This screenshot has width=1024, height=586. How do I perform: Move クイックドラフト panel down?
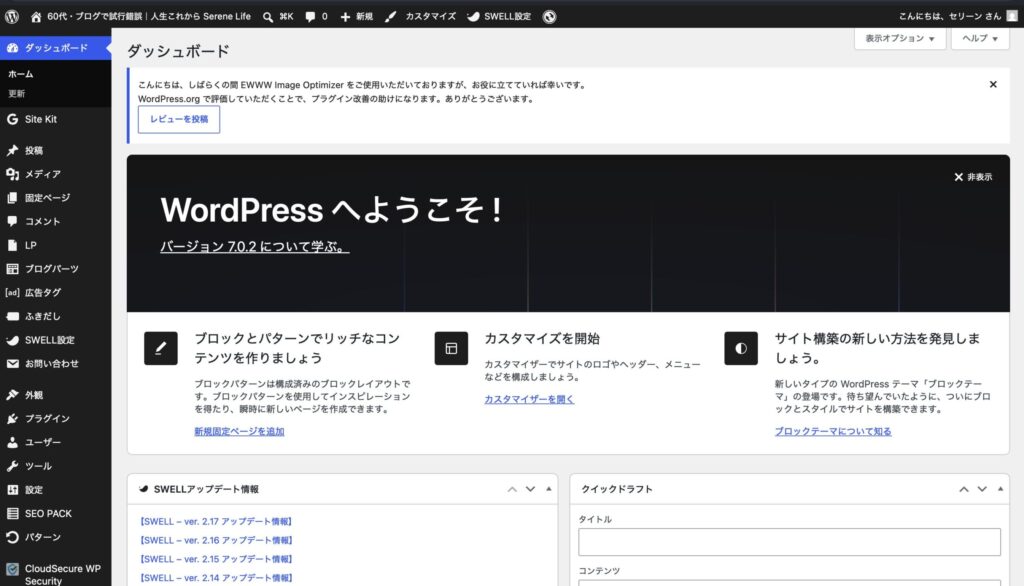point(982,489)
